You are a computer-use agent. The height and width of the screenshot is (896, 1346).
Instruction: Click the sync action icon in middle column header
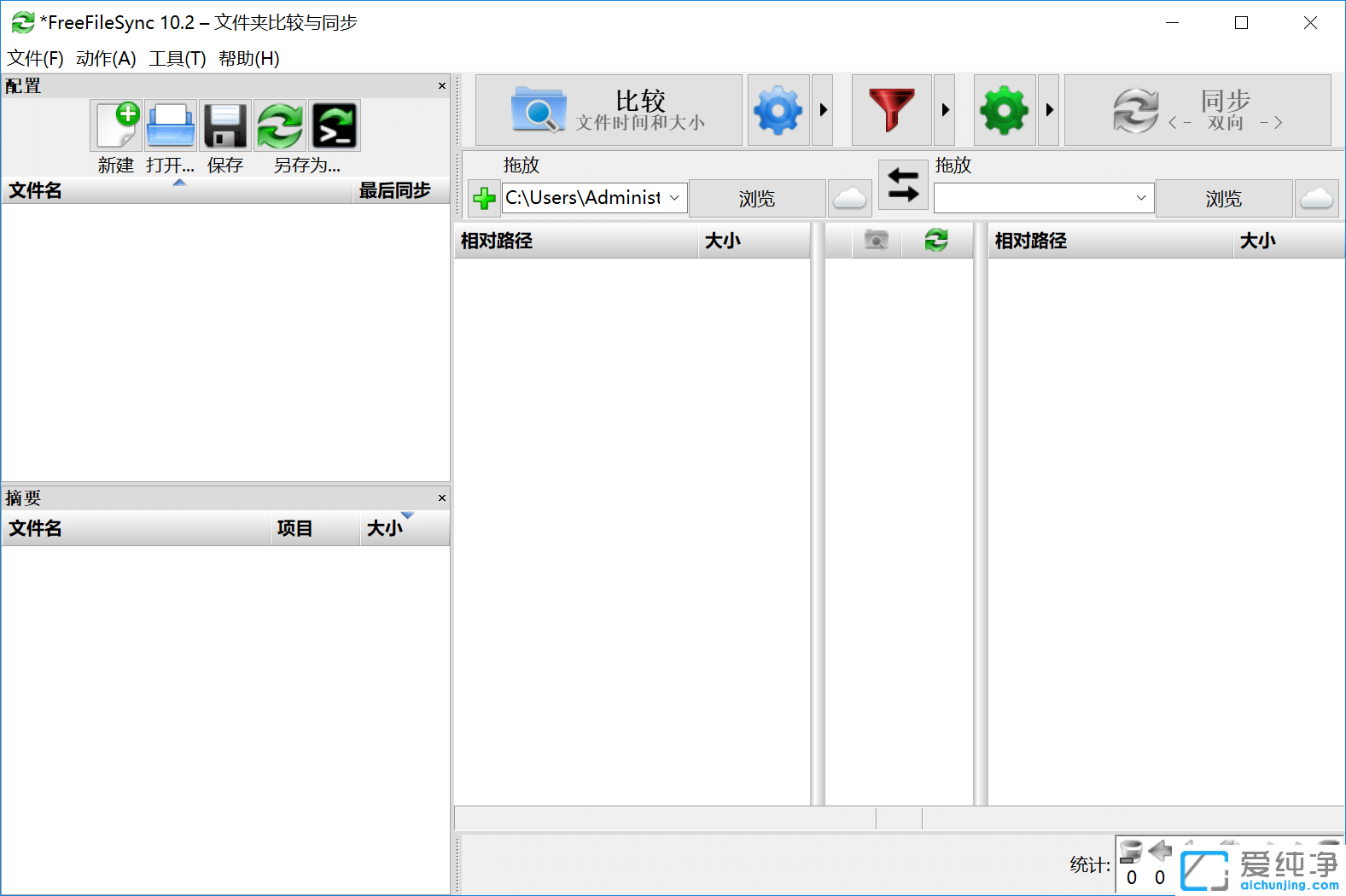pos(936,241)
